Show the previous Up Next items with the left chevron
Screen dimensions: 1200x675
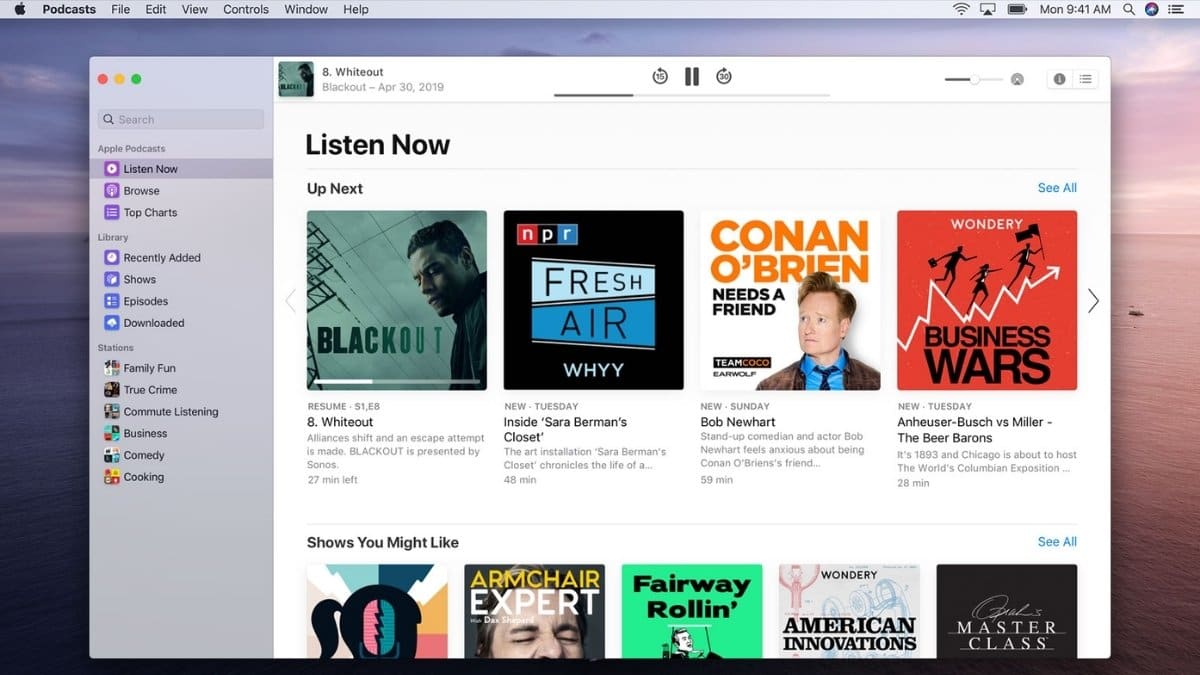pos(291,300)
